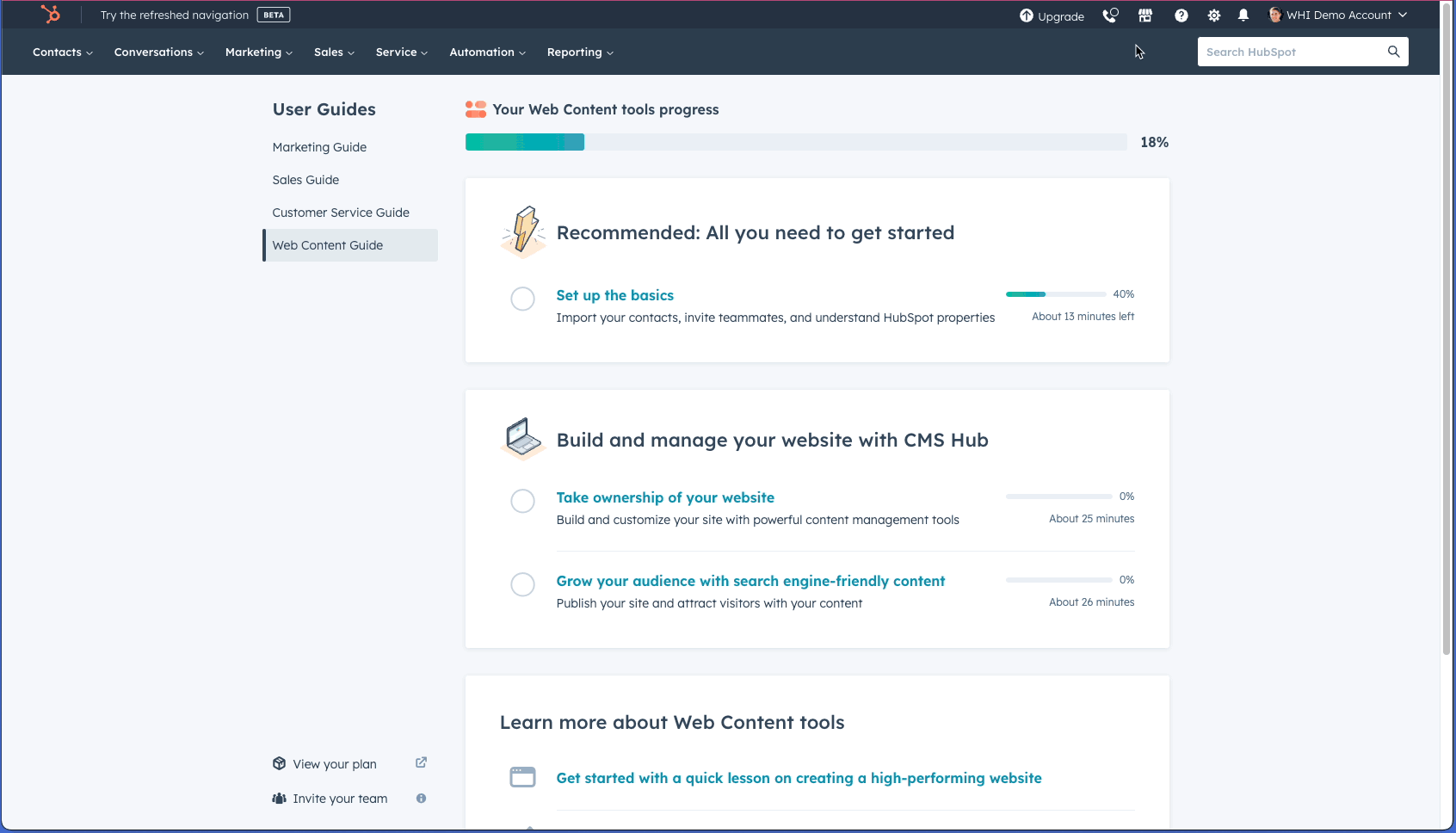Expand the WHI Demo Account menu

[1337, 15]
